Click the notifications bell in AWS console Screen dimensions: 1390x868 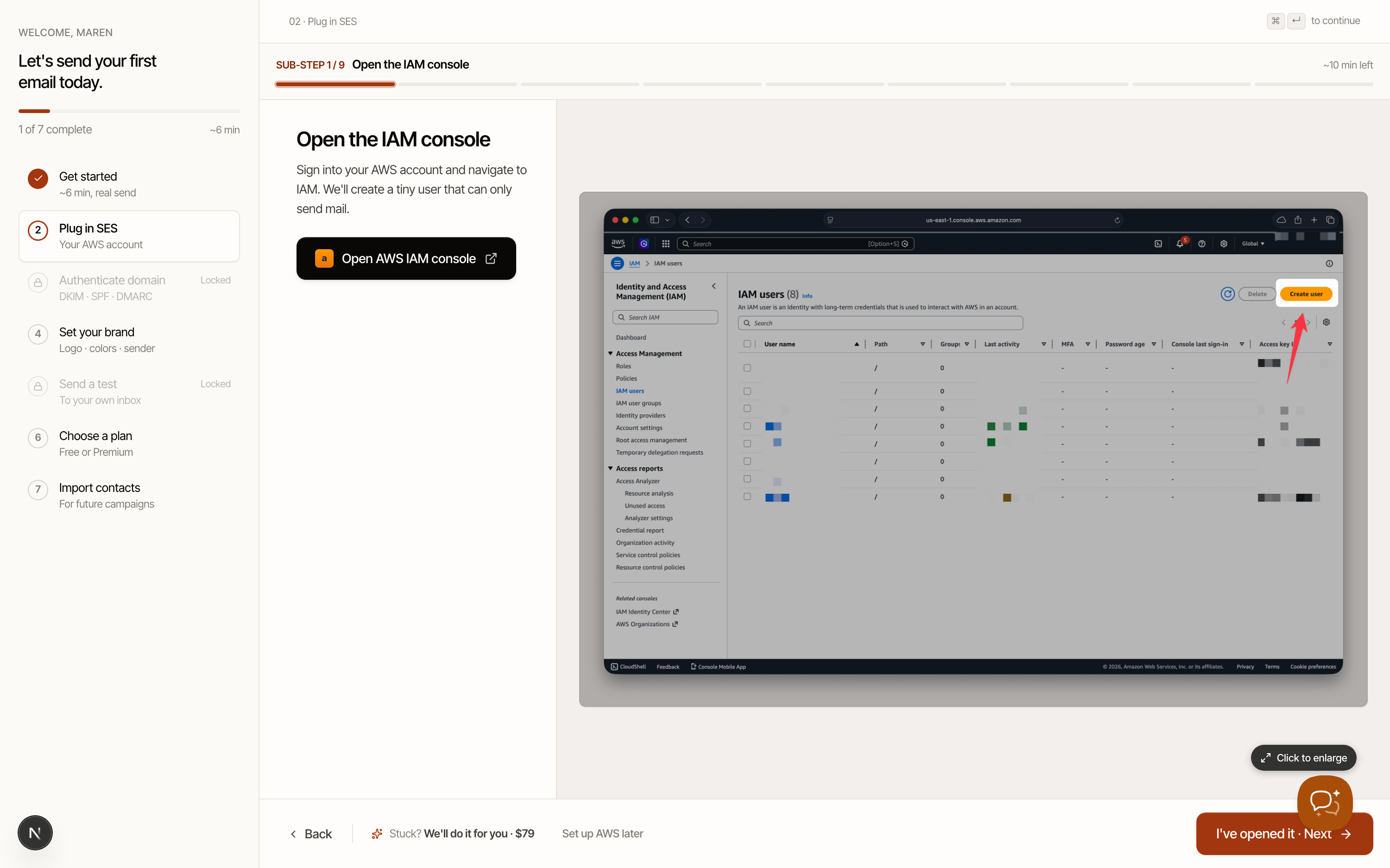click(1179, 244)
